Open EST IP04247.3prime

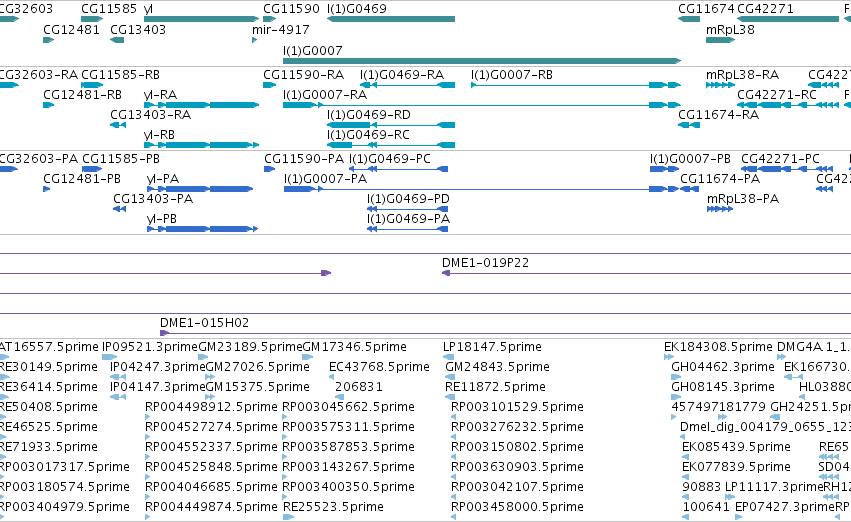(x=118, y=377)
